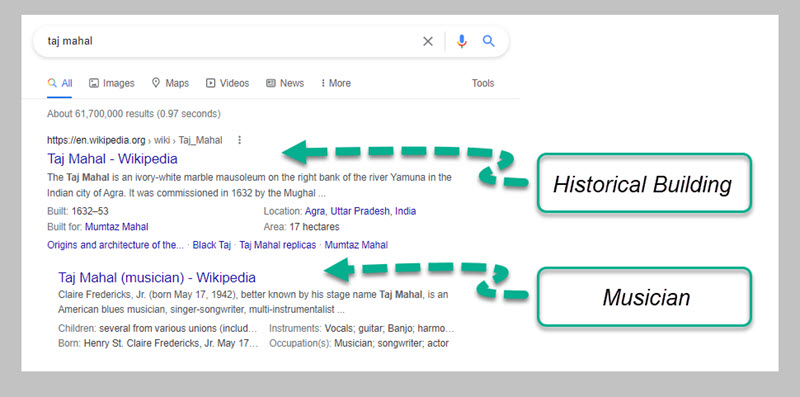Screen dimensions: 800x397
Task: Click inside the taj mahal search field
Action: click(230, 41)
